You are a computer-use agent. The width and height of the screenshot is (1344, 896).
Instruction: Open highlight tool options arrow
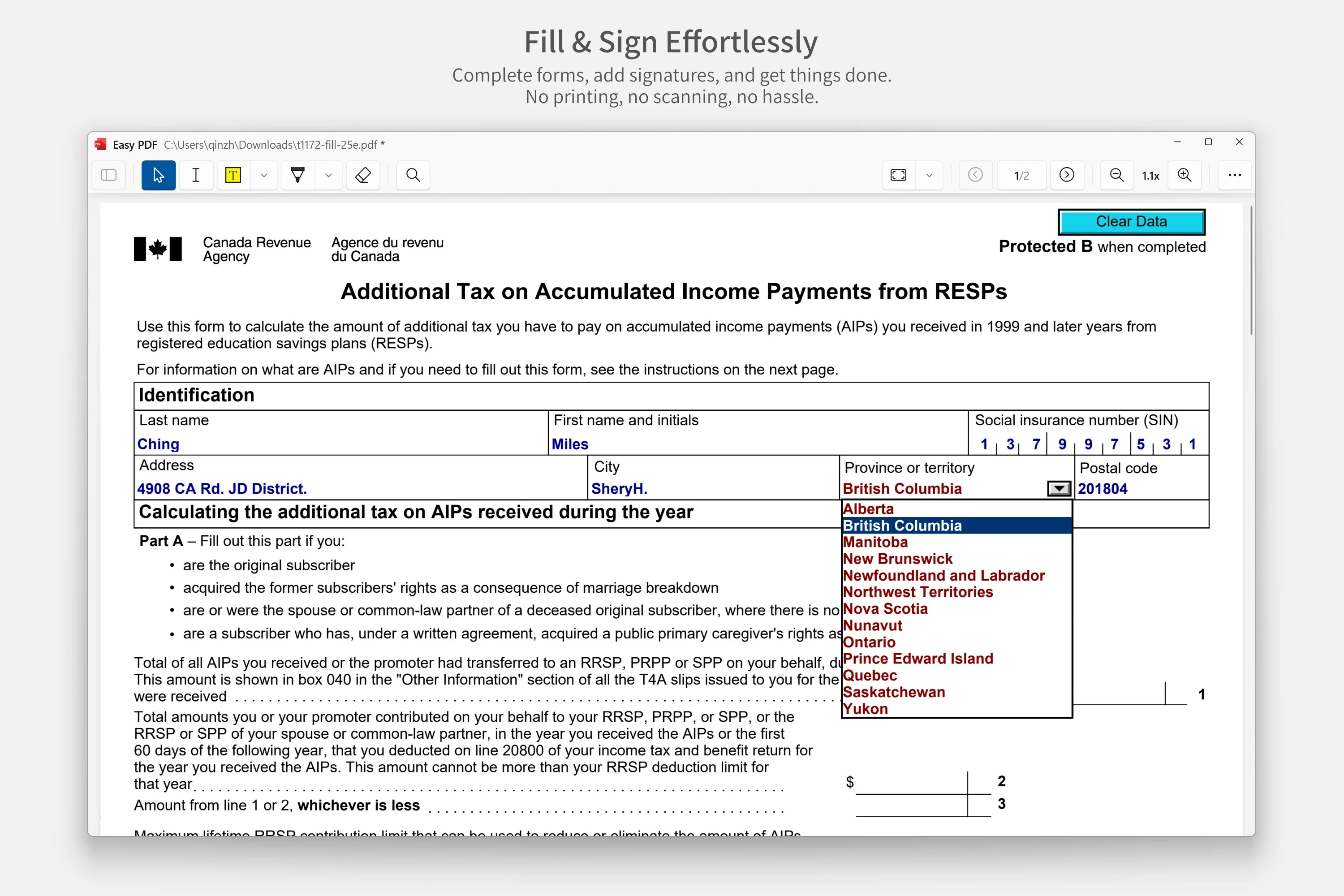click(x=264, y=175)
